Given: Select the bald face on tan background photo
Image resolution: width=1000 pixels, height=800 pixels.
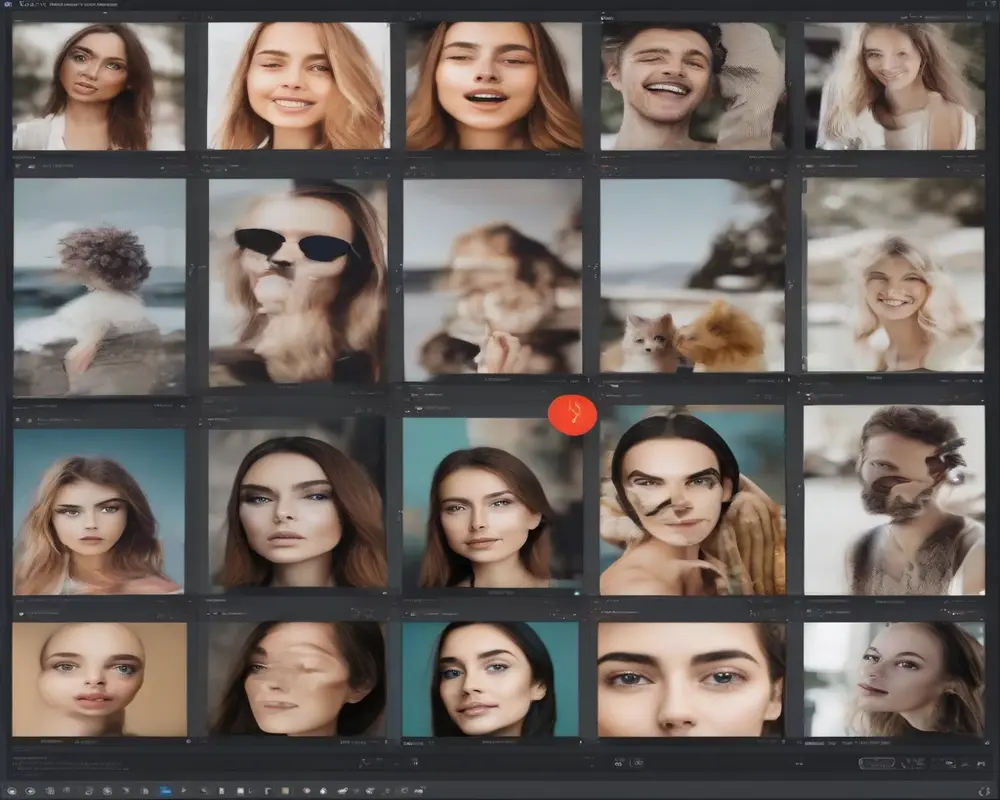Looking at the screenshot, I should 99,679.
